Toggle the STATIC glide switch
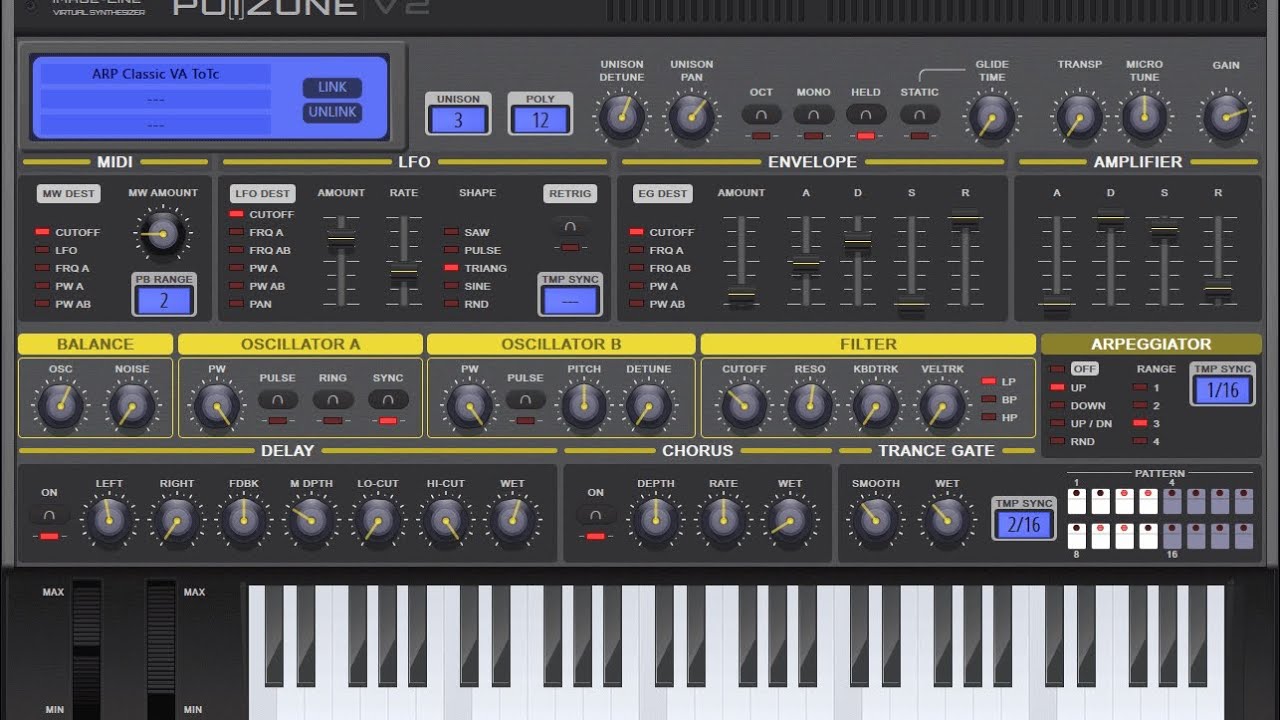 (x=919, y=115)
